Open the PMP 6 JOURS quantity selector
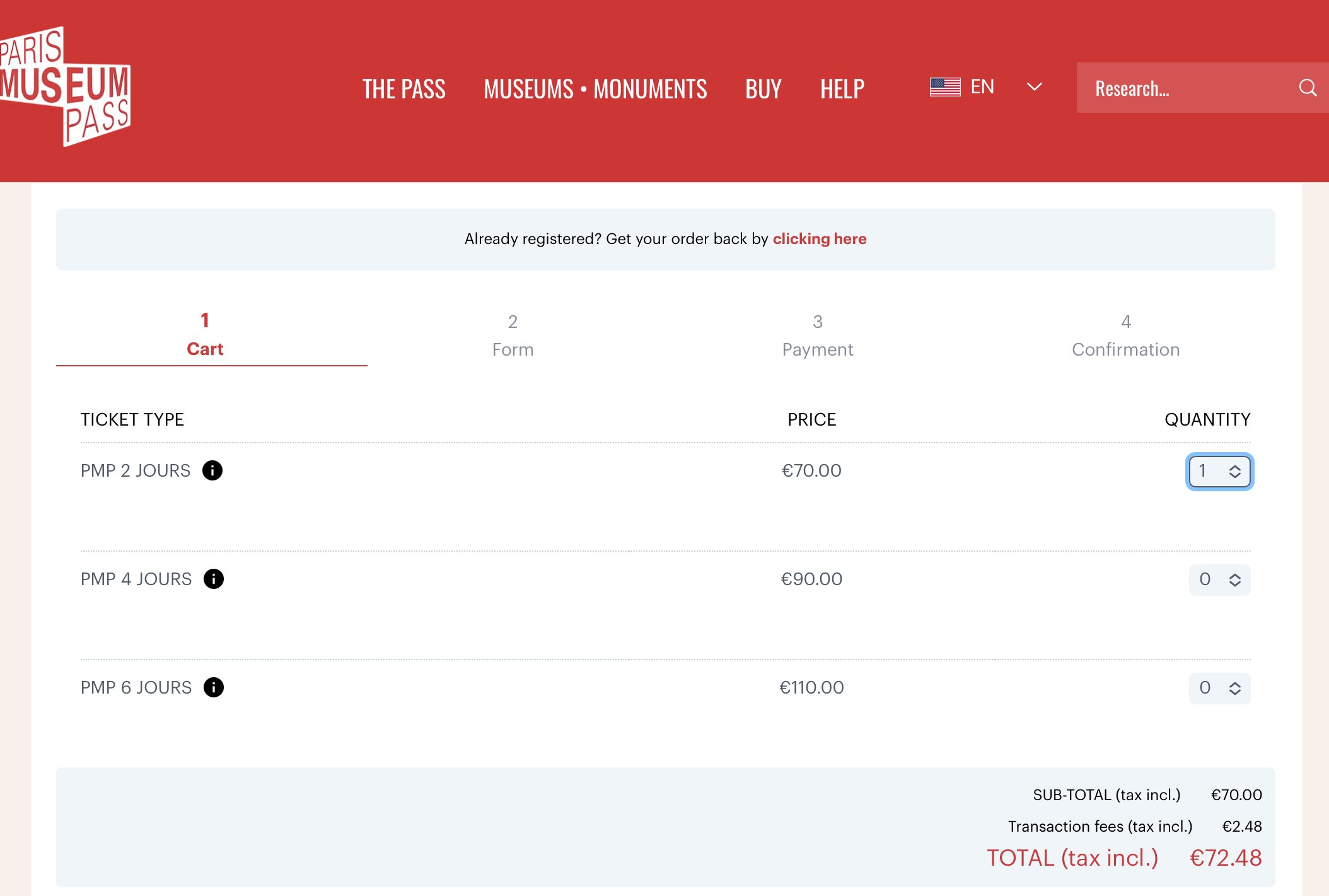This screenshot has width=1329, height=896. (1219, 688)
